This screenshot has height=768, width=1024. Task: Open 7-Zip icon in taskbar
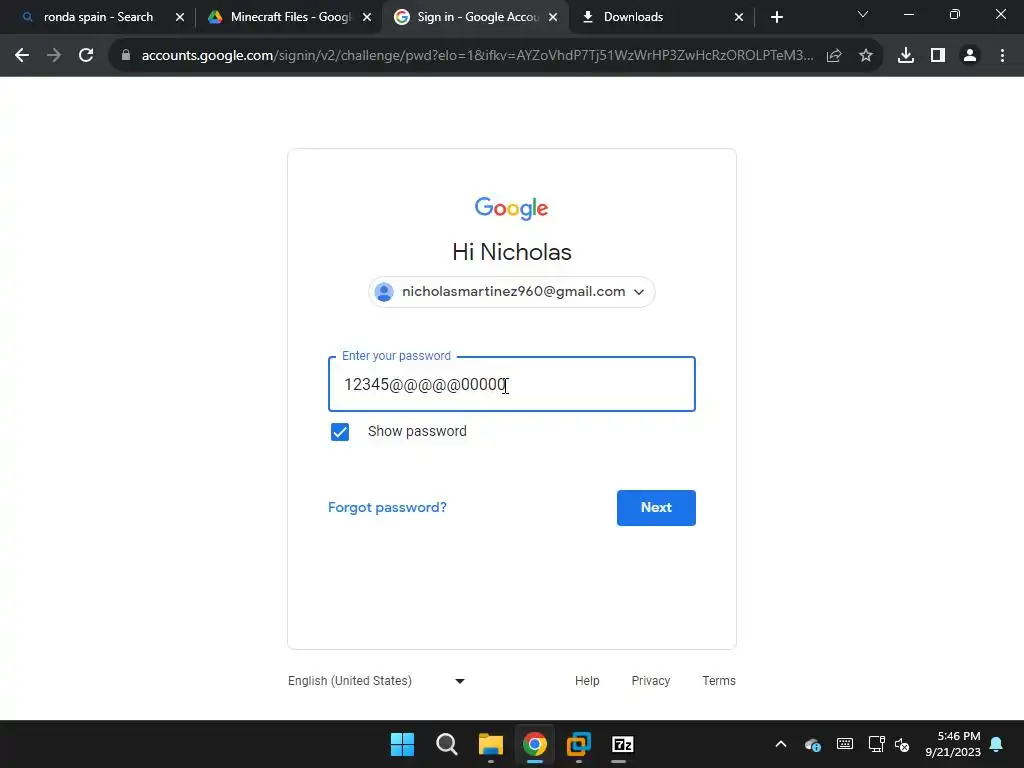click(x=622, y=744)
